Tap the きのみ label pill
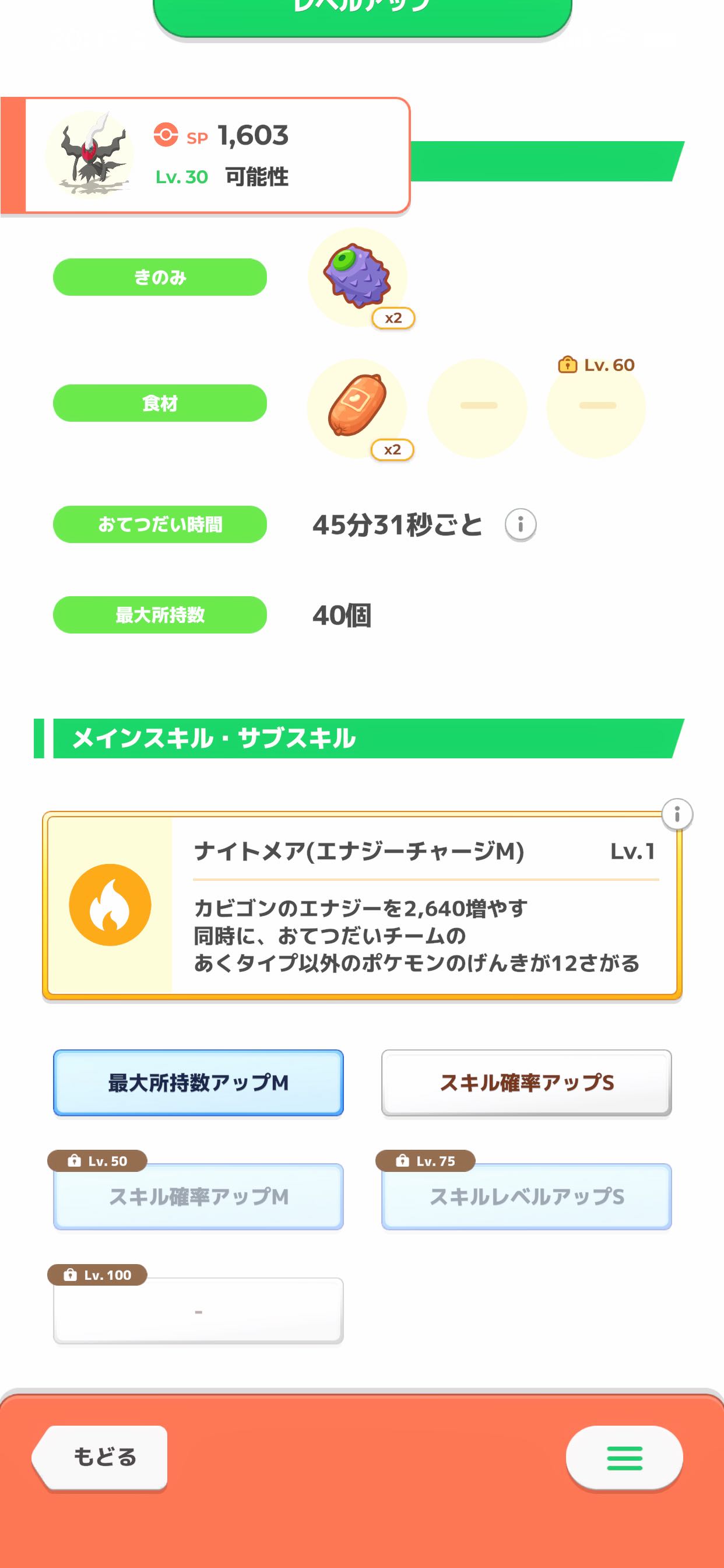This screenshot has width=724, height=1568. click(160, 278)
